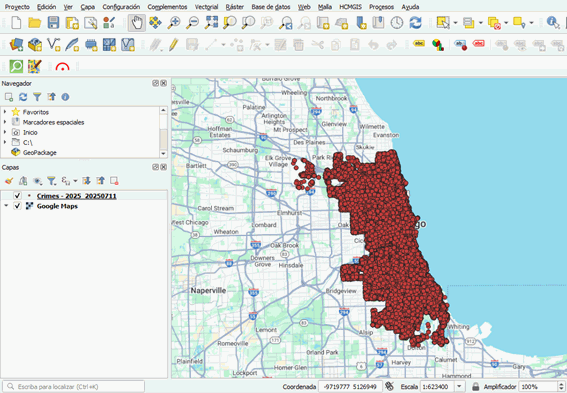The height and width of the screenshot is (393, 567).
Task: Open the Capa menu
Action: point(88,7)
